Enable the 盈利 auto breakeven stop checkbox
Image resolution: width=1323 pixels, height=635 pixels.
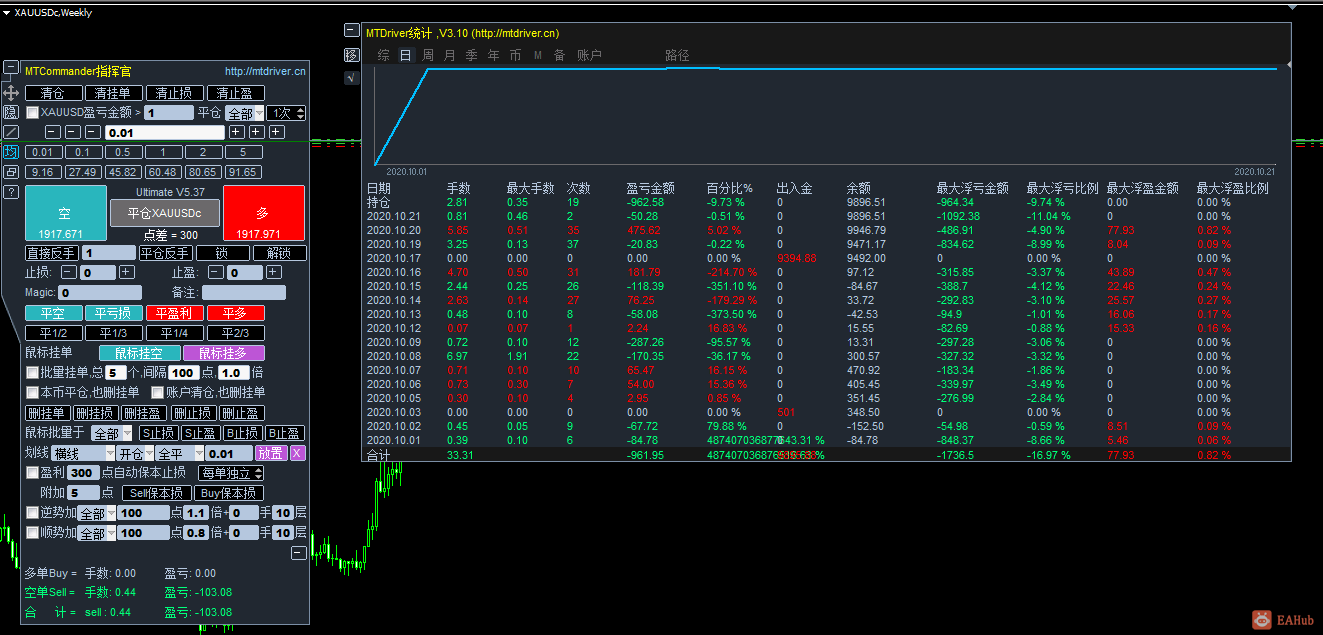33,472
